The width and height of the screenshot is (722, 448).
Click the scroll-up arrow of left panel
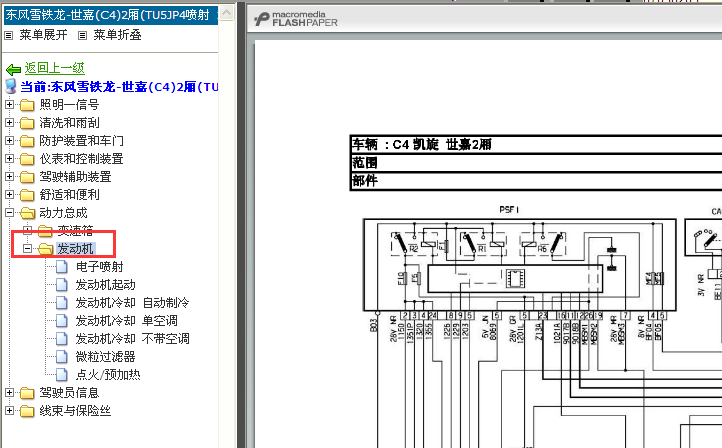[227, 12]
